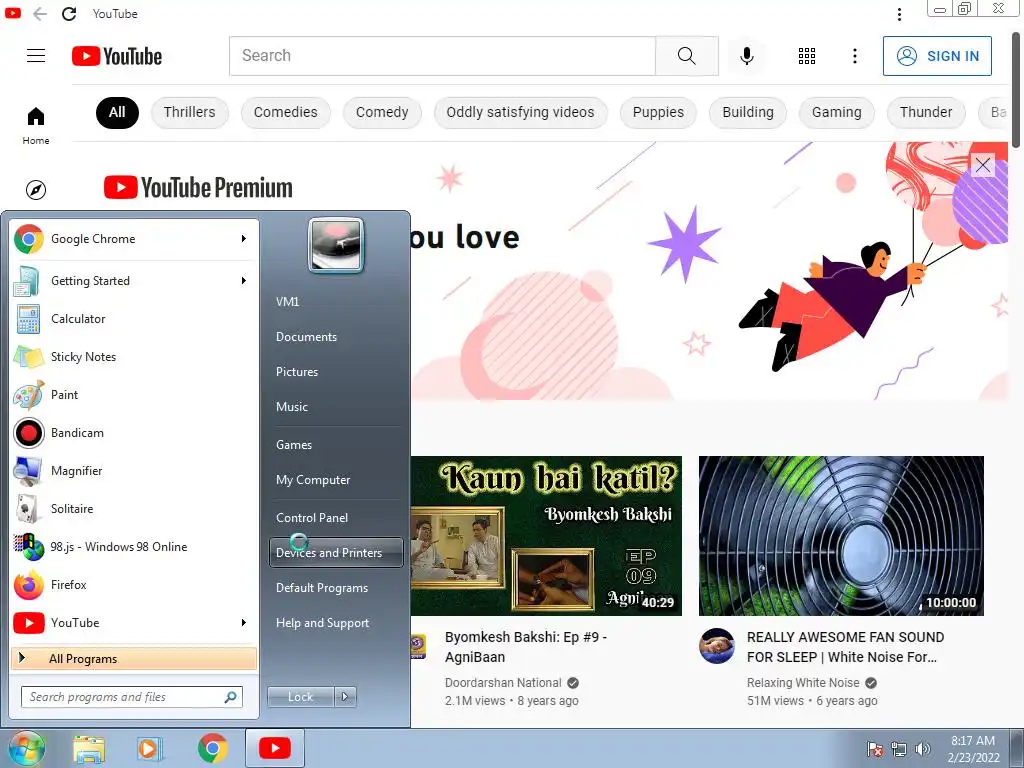Open Sticky Notes from Start menu

point(134,357)
